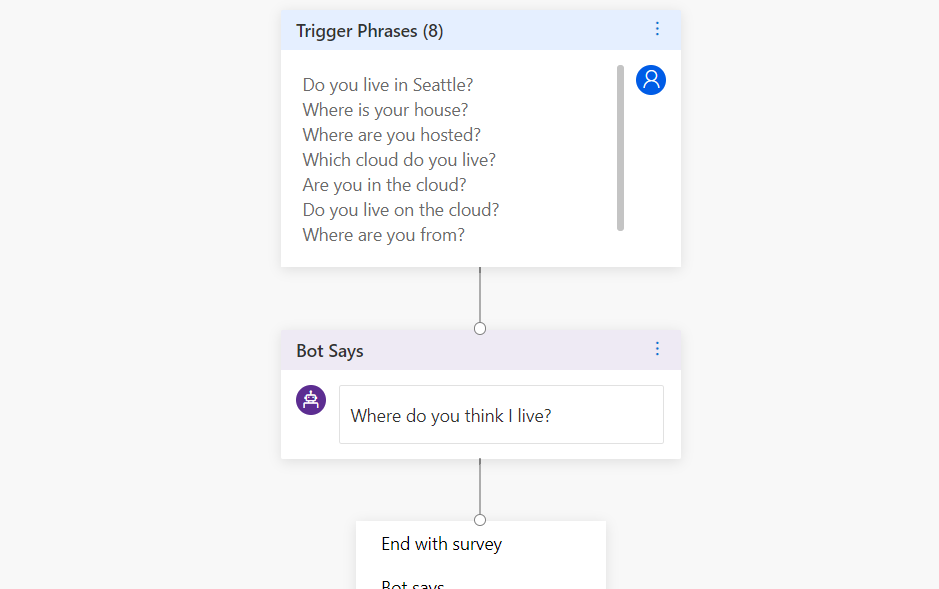Screen dimensions: 939x589
Task: Click the purple bot avatar icon
Action: pyautogui.click(x=311, y=400)
